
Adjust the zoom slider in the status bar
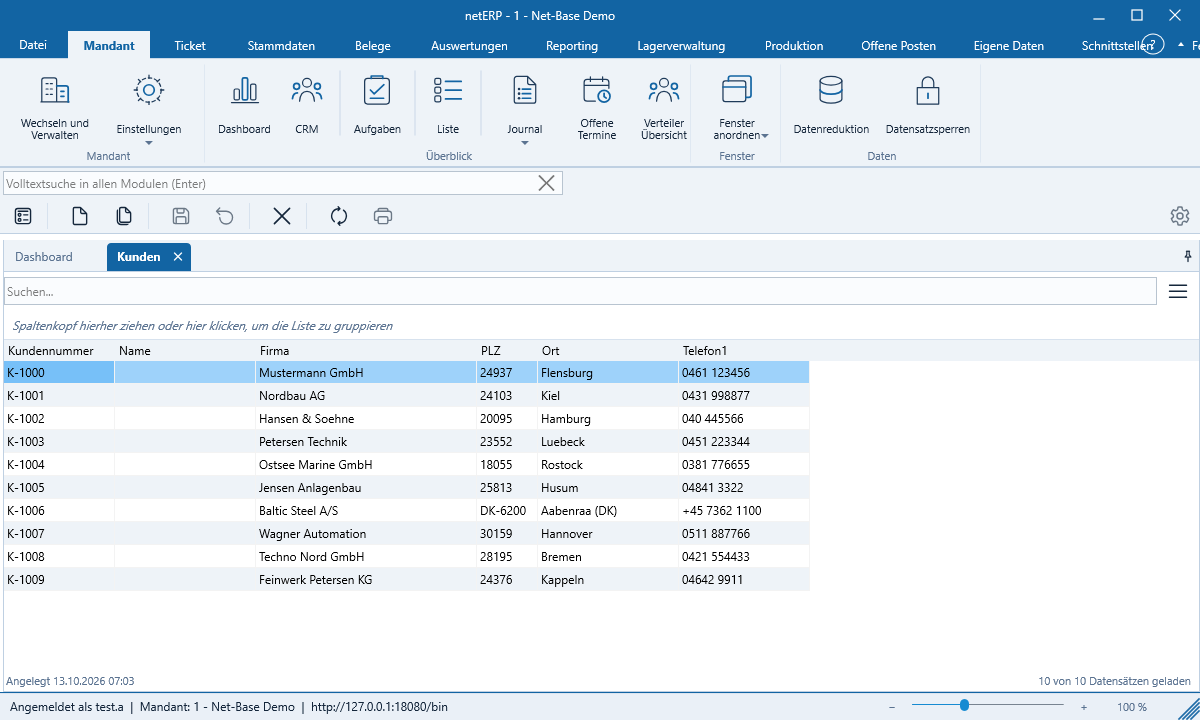pyautogui.click(x=964, y=706)
